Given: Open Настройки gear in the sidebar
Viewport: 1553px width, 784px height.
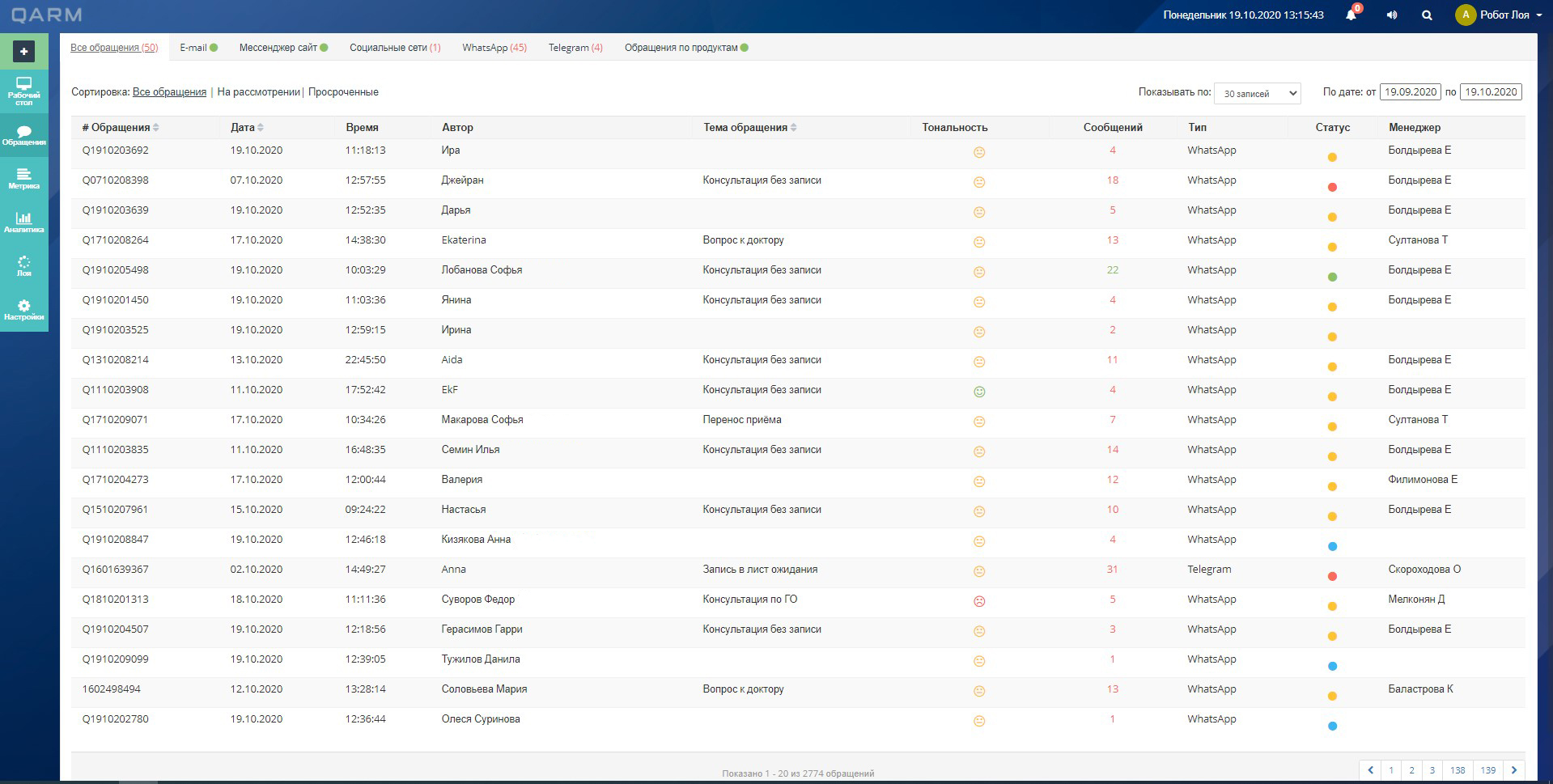Looking at the screenshot, I should click(x=23, y=310).
